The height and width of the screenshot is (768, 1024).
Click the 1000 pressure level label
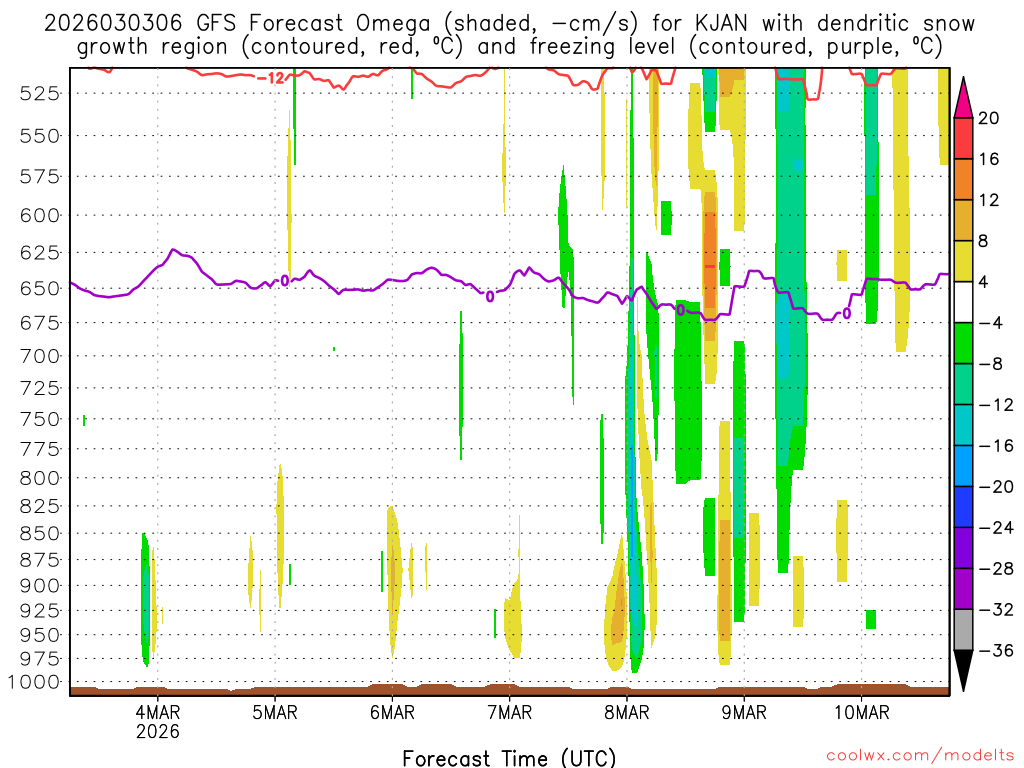point(34,682)
